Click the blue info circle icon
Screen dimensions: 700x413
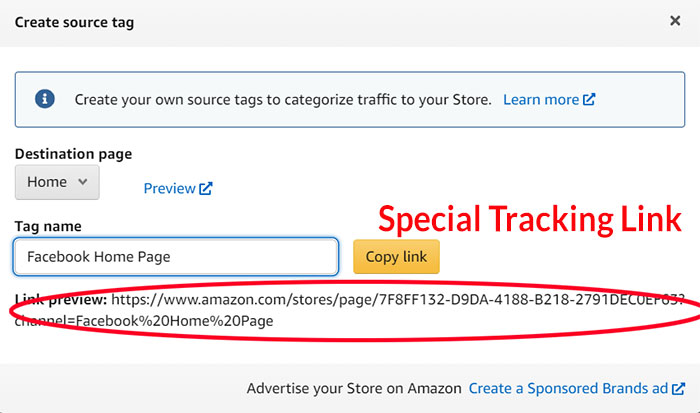click(45, 99)
